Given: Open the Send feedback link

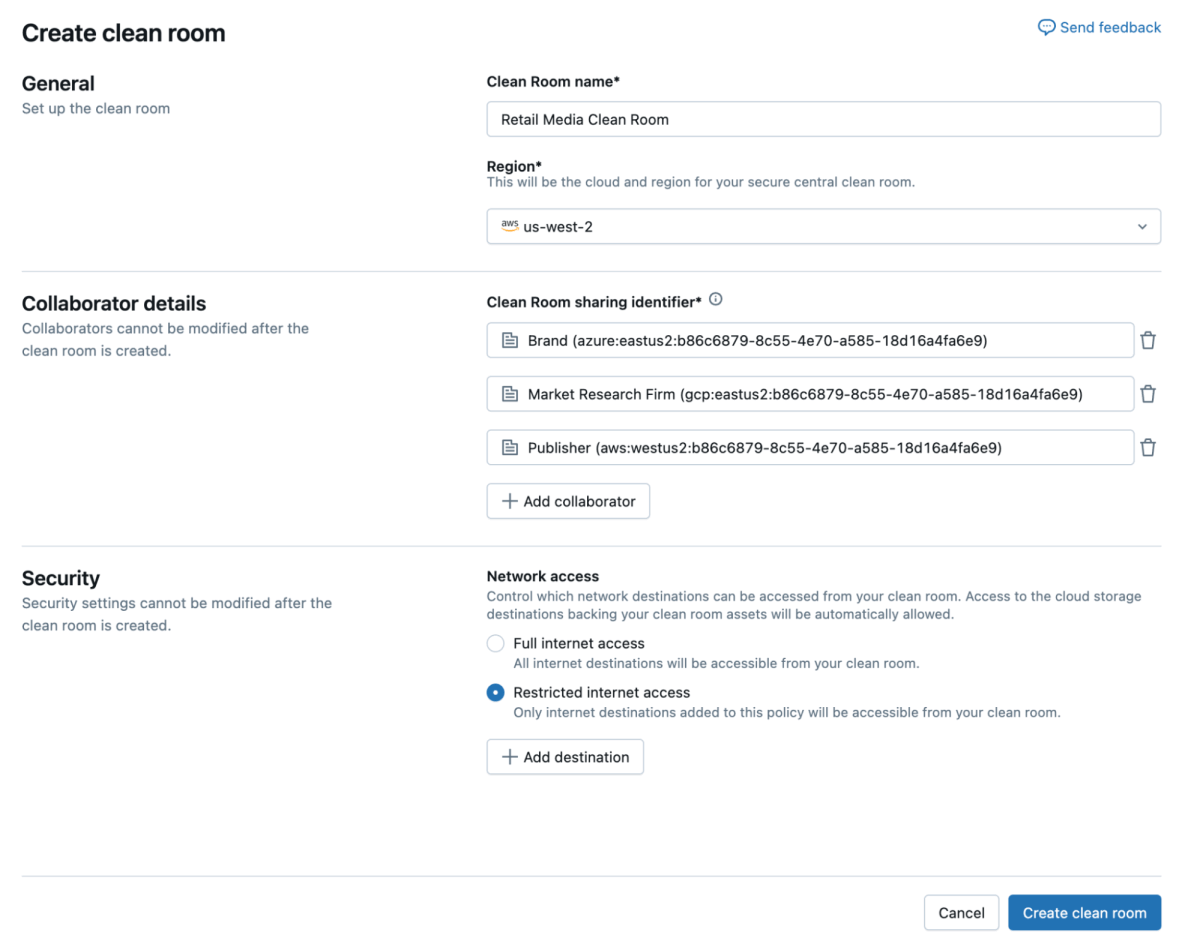Looking at the screenshot, I should coord(1110,28).
